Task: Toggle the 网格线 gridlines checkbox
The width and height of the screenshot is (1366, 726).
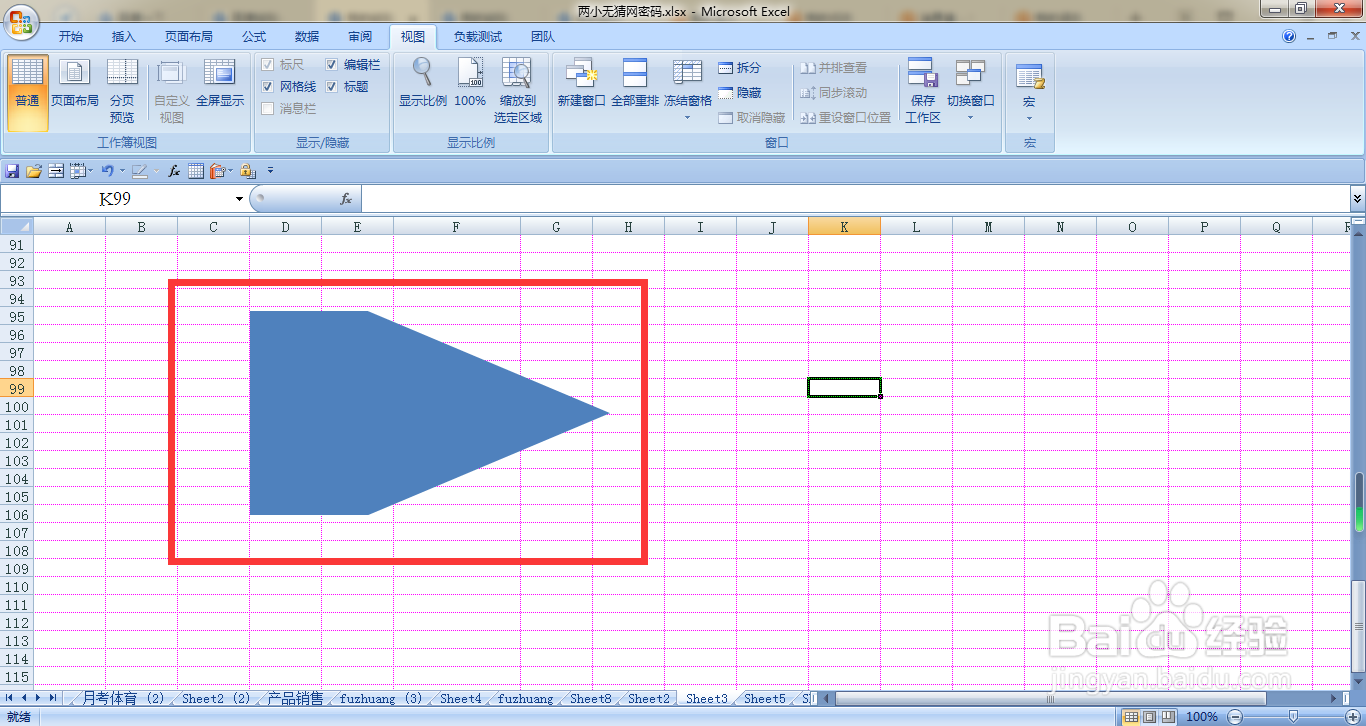Action: click(x=267, y=87)
